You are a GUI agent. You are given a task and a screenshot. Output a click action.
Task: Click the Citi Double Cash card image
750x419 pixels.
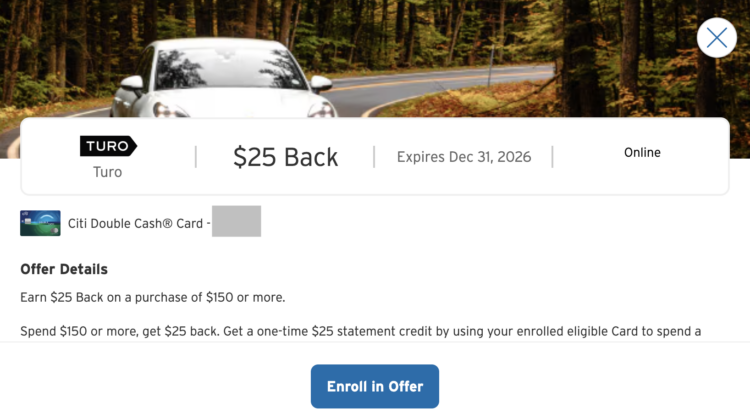40,223
